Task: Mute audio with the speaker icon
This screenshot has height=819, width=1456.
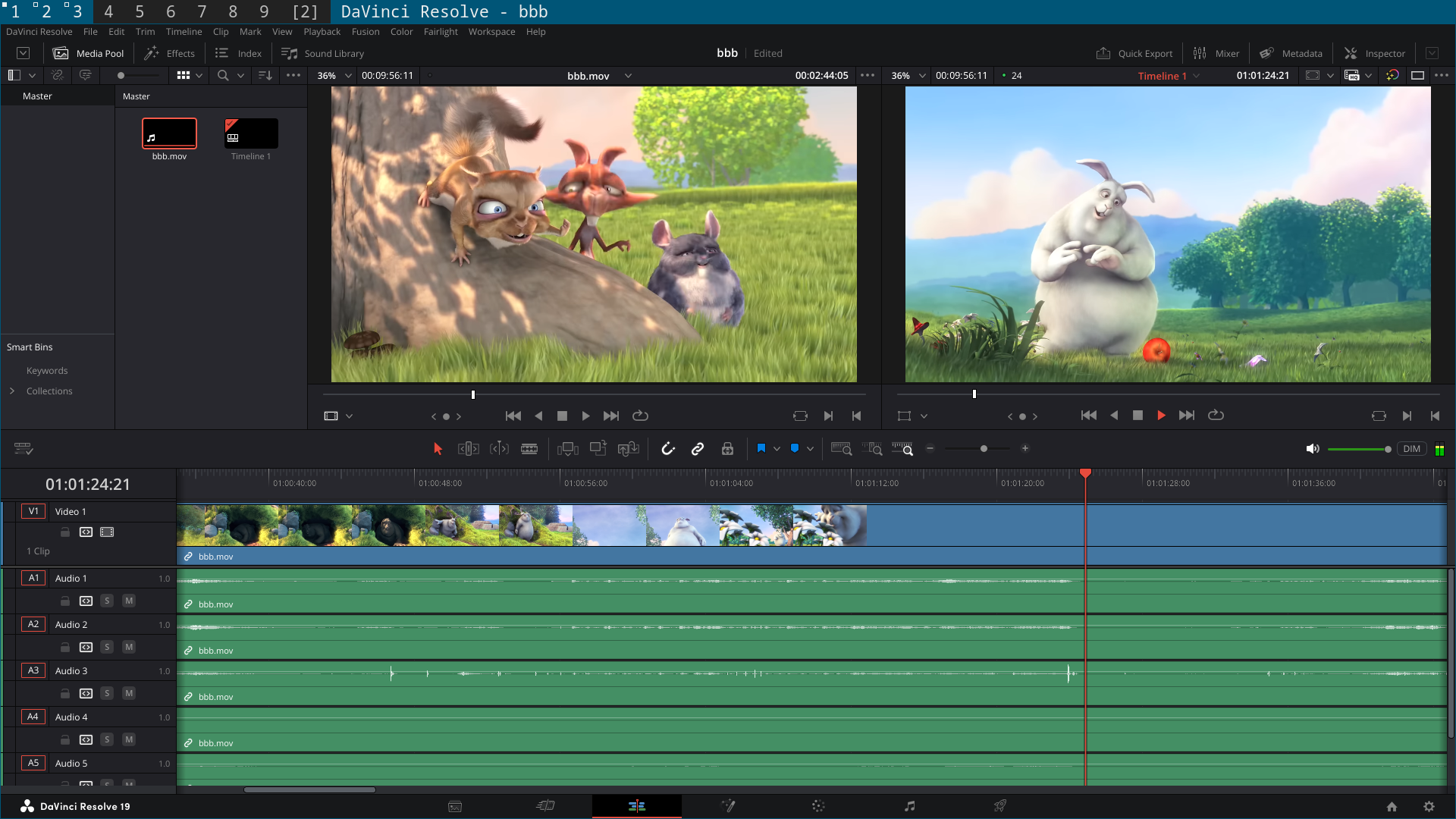Action: [x=1313, y=449]
